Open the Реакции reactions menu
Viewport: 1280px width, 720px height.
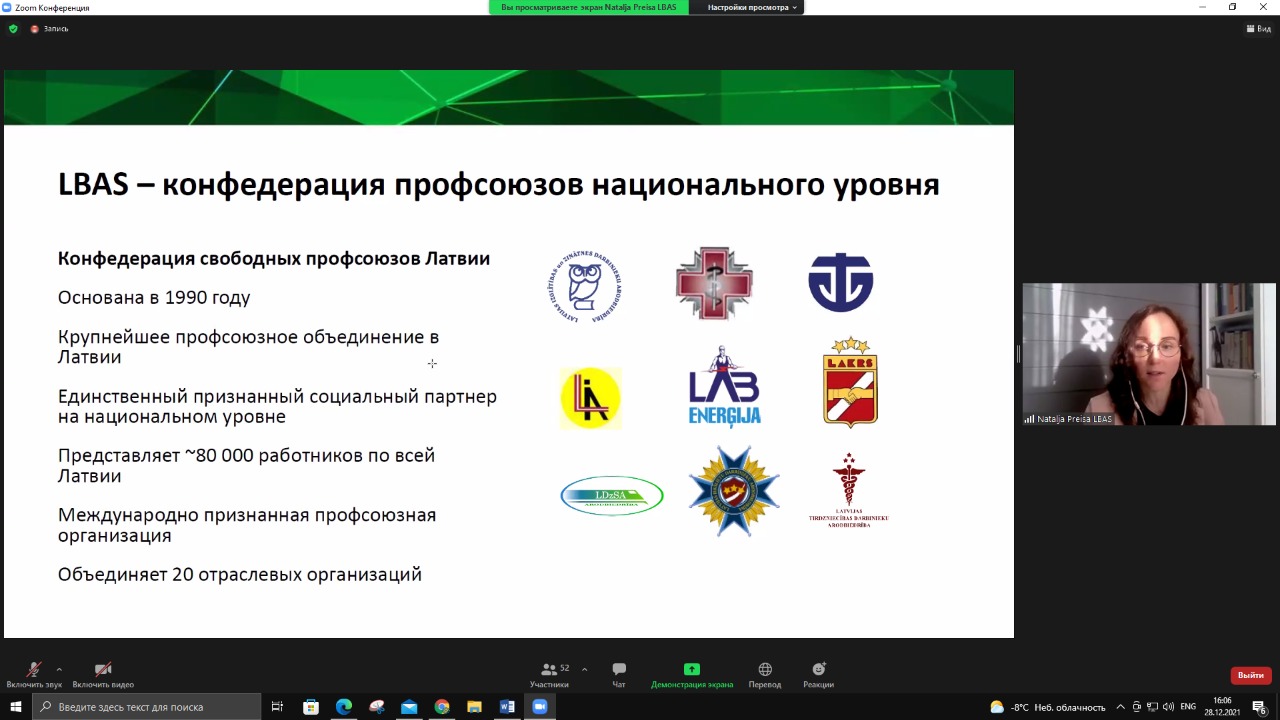pyautogui.click(x=818, y=675)
